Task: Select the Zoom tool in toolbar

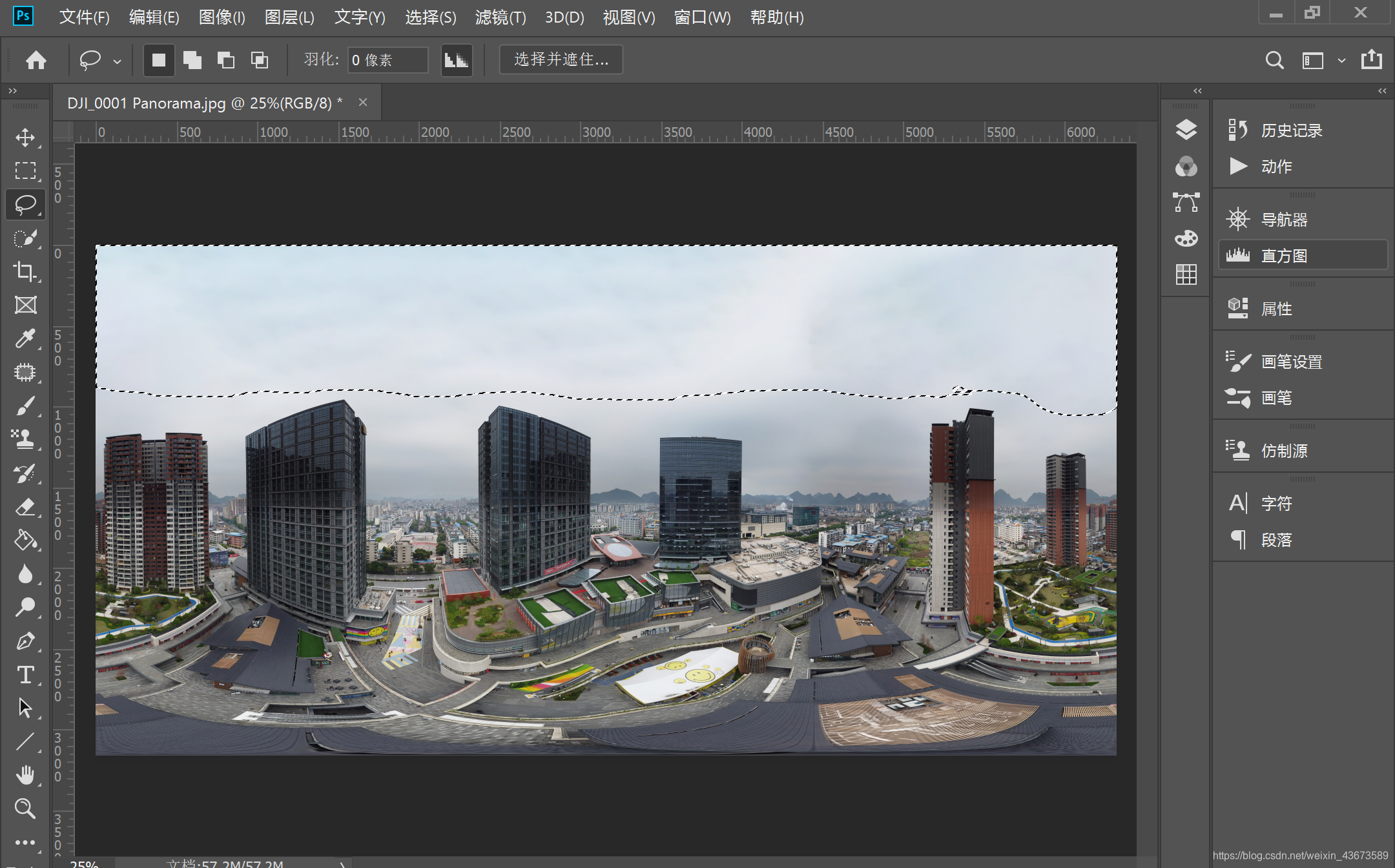Action: pos(25,809)
